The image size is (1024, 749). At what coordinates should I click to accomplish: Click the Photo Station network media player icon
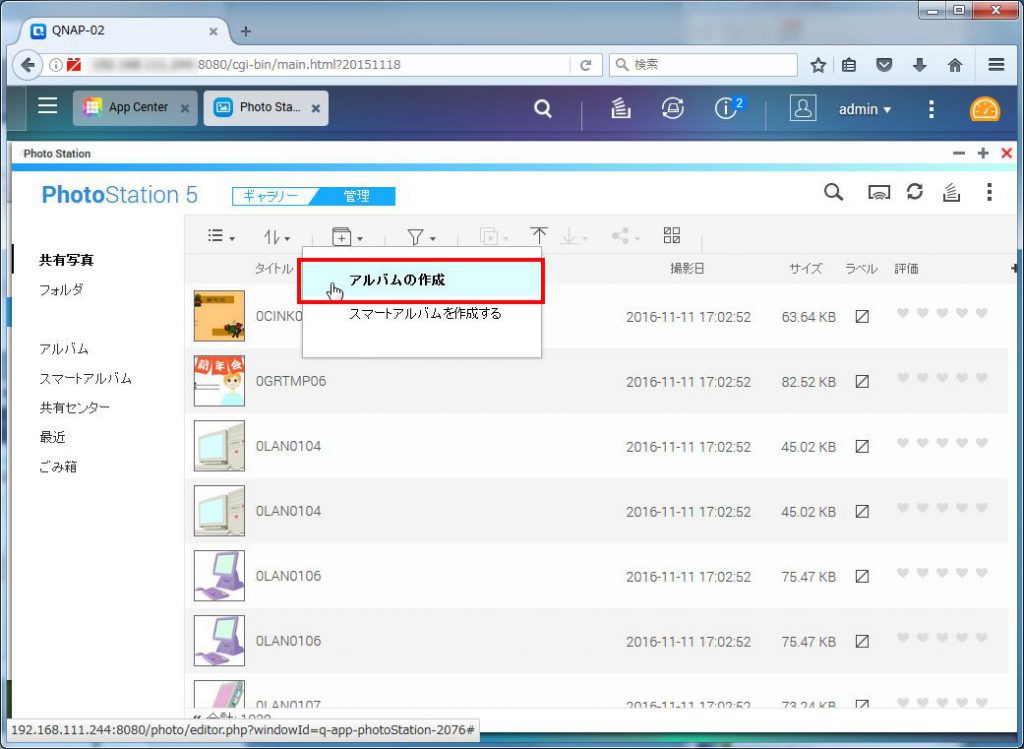879,193
